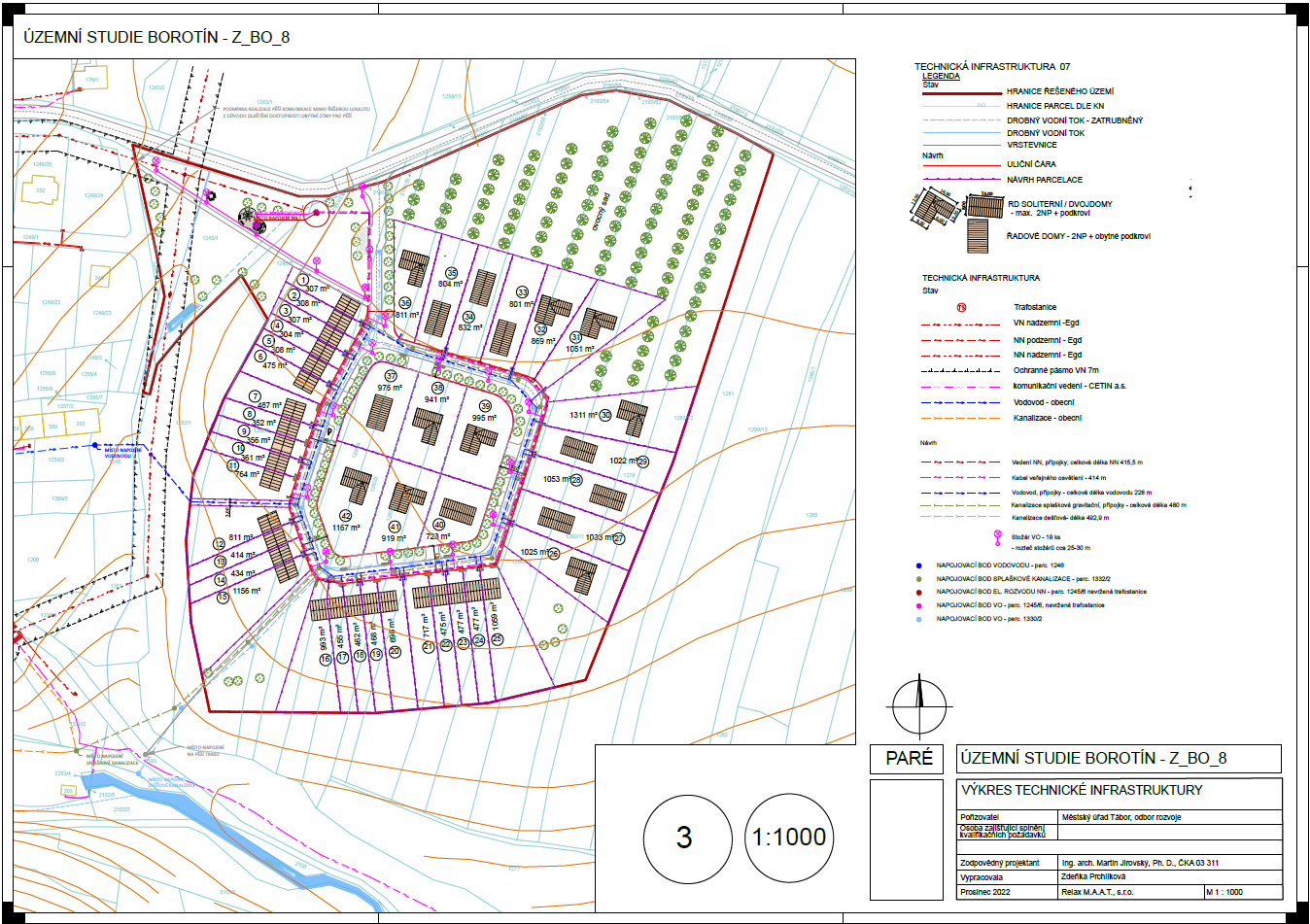The height and width of the screenshot is (924, 1310).
Task: Click the 1156 m² area label on map
Action: pyautogui.click(x=247, y=591)
